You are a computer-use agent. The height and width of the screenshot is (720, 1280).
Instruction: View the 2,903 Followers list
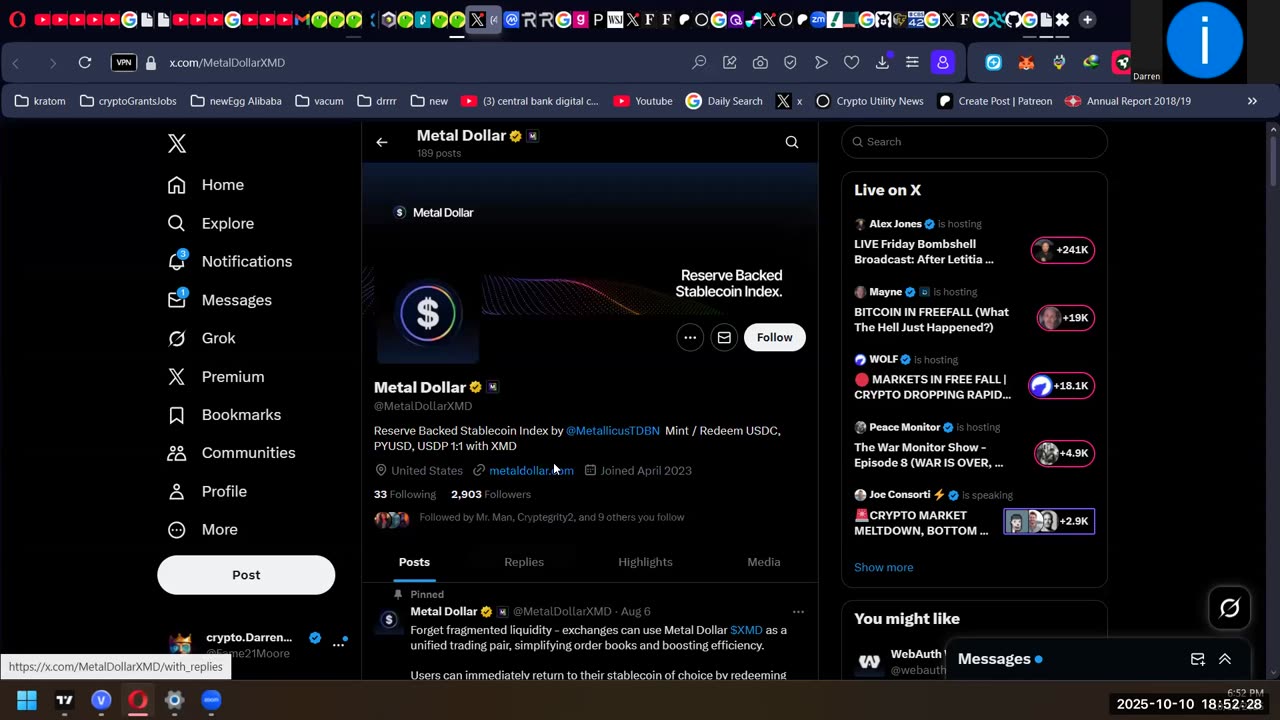tap(491, 494)
